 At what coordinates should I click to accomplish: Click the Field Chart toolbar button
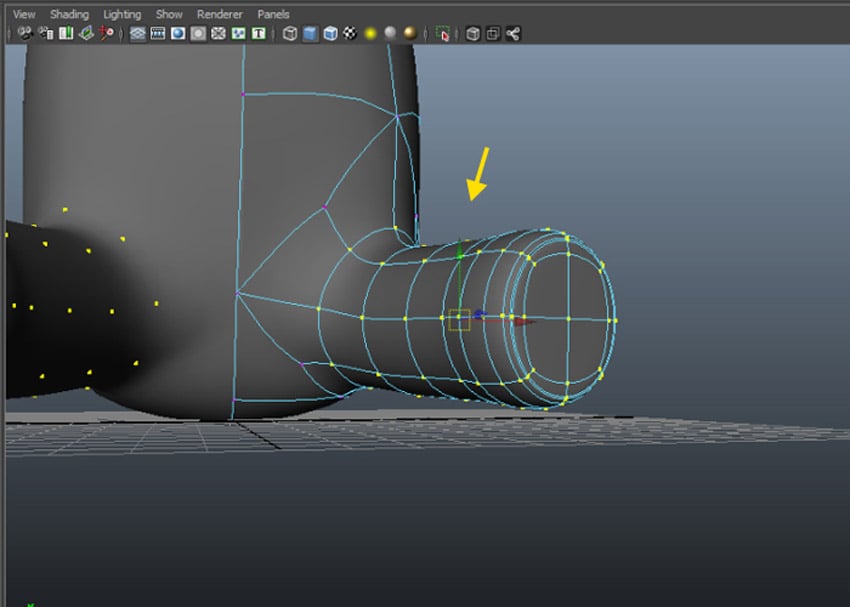tap(219, 33)
